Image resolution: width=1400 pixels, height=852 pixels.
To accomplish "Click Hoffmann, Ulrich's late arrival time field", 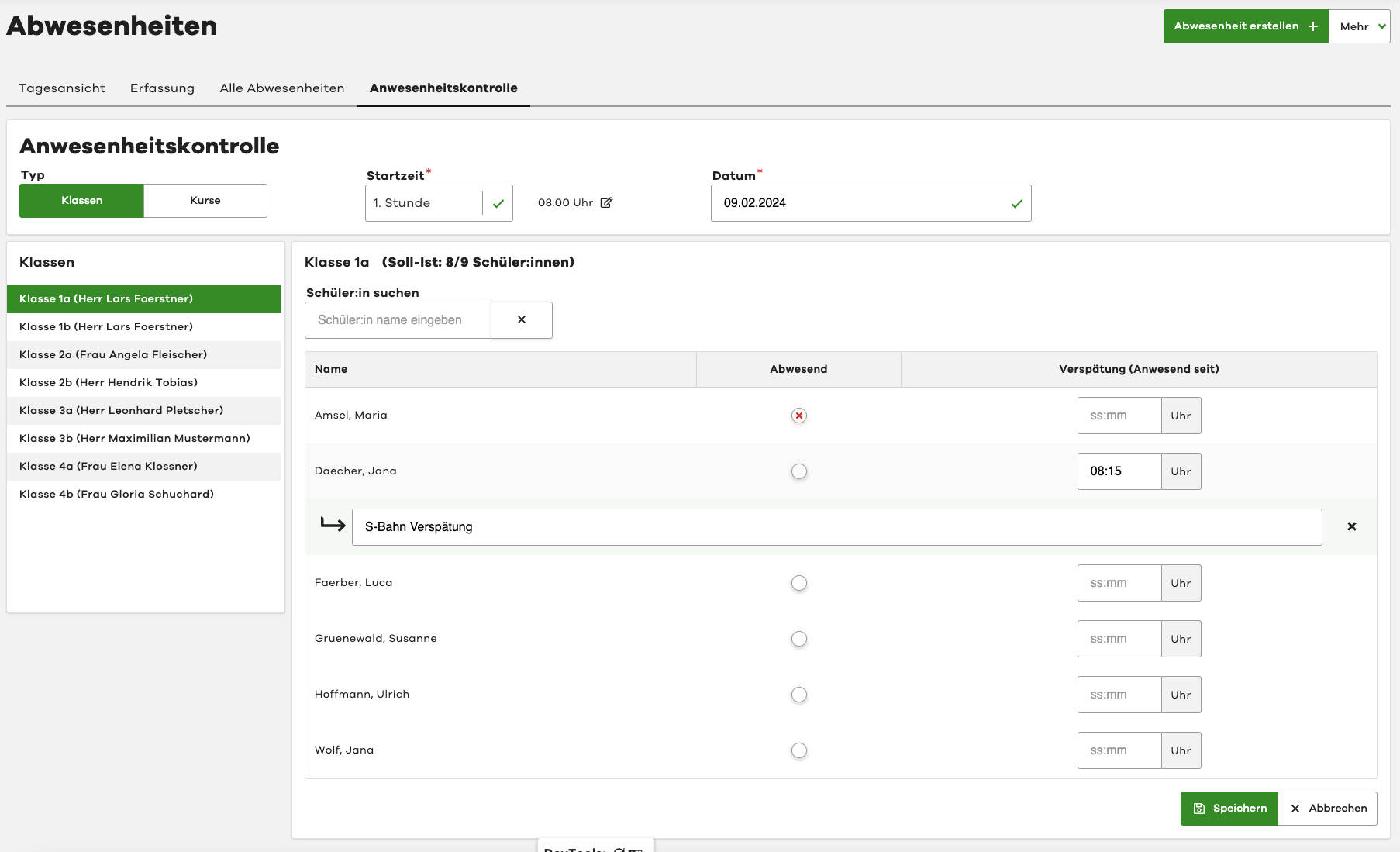I will point(1119,695).
